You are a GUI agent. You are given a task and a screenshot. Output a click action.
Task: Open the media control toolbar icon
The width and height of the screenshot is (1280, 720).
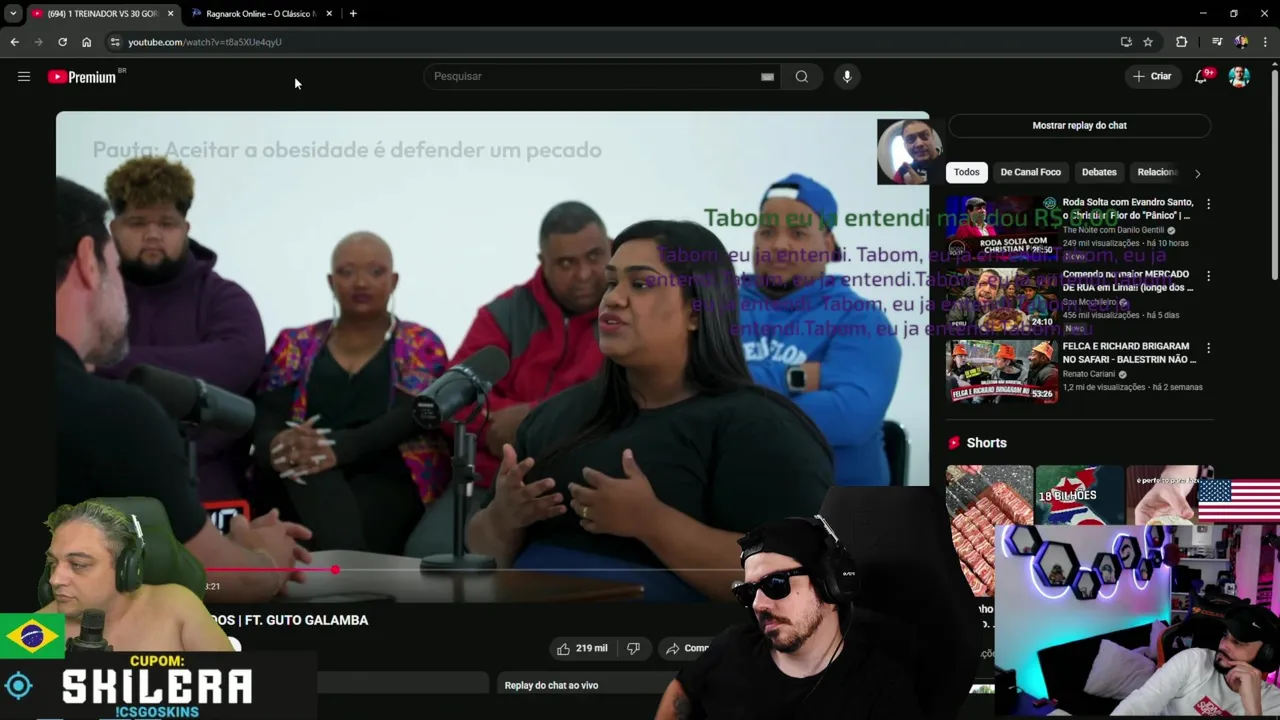[1217, 42]
